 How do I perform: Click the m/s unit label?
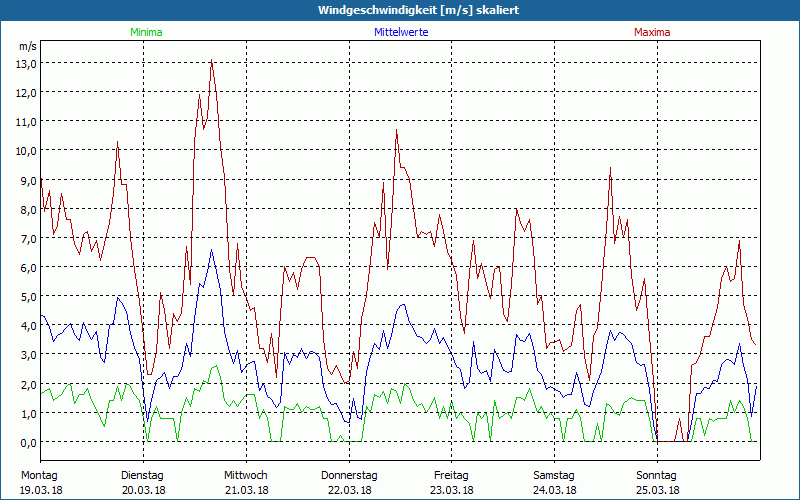pyautogui.click(x=27, y=46)
